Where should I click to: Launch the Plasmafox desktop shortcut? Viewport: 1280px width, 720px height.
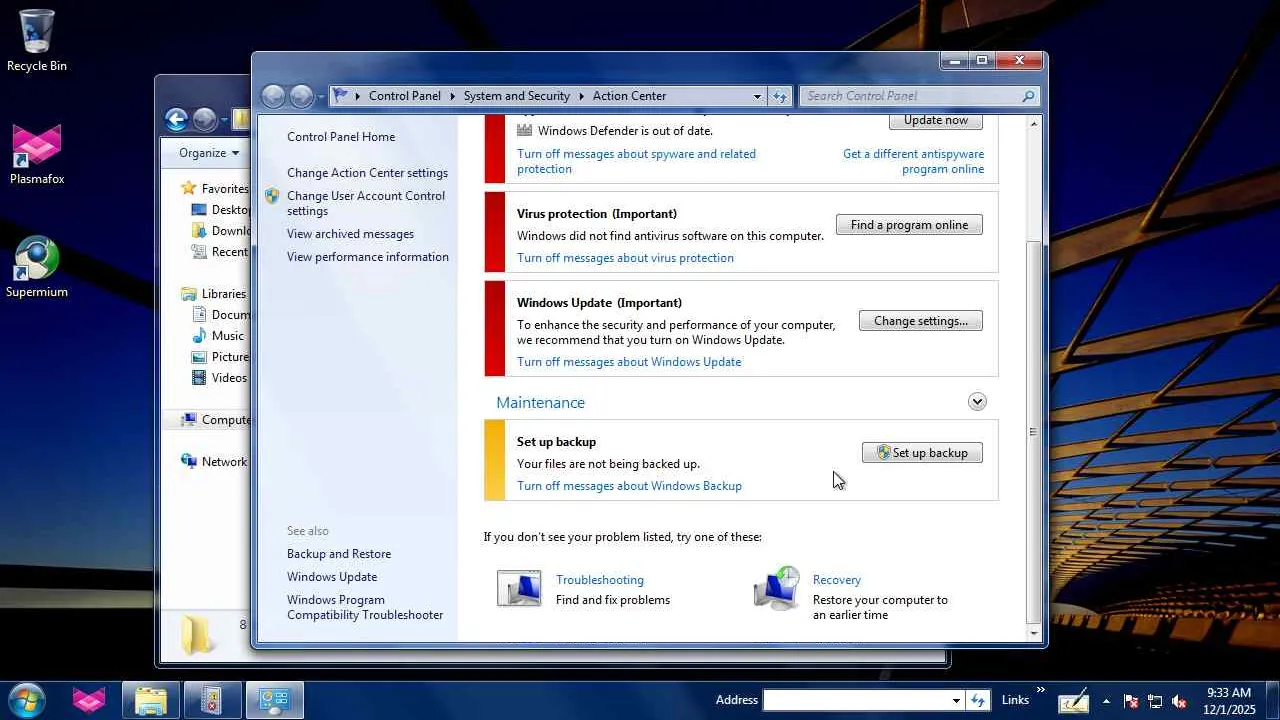(37, 155)
